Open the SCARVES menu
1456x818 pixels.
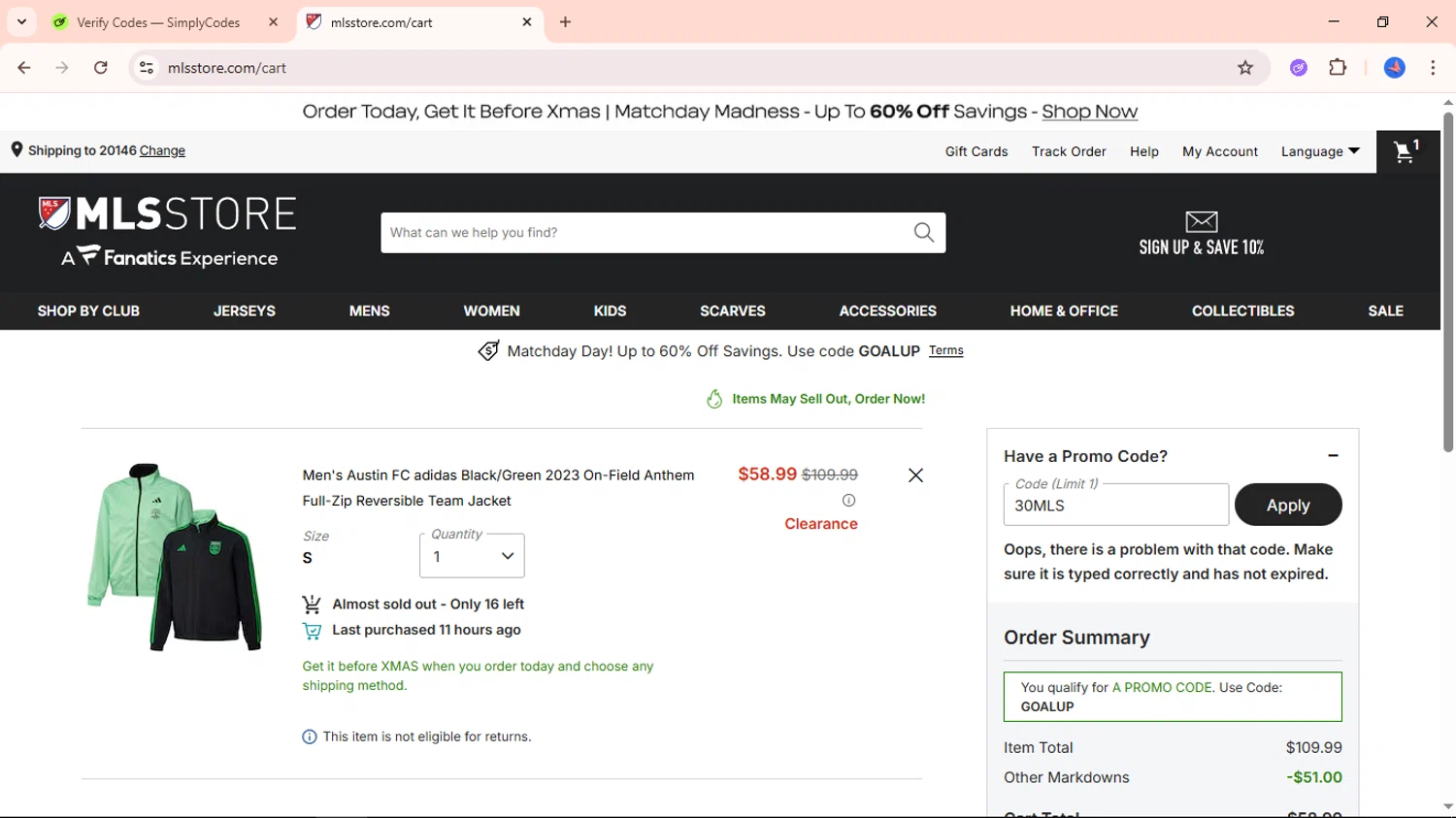[x=733, y=311]
